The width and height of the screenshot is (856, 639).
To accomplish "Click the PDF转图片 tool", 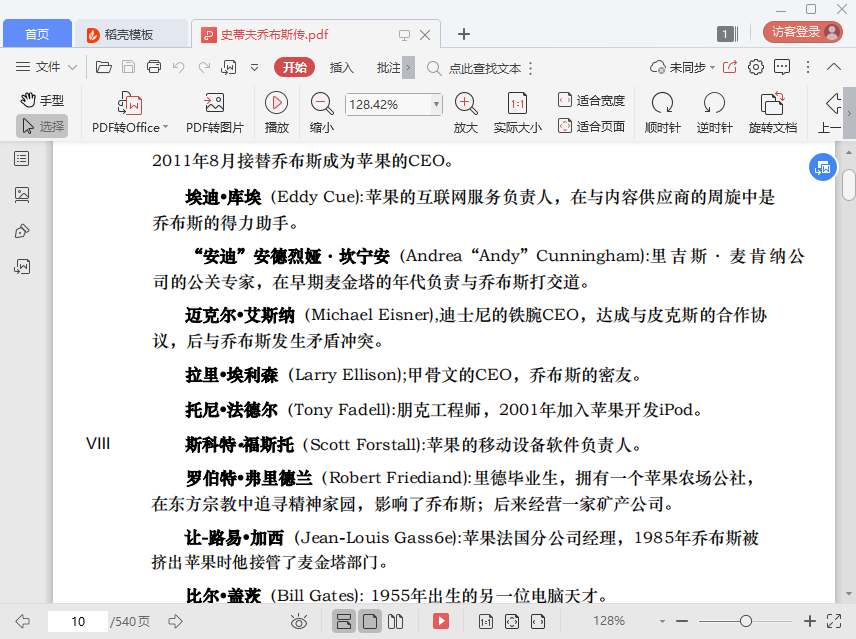I will click(215, 112).
